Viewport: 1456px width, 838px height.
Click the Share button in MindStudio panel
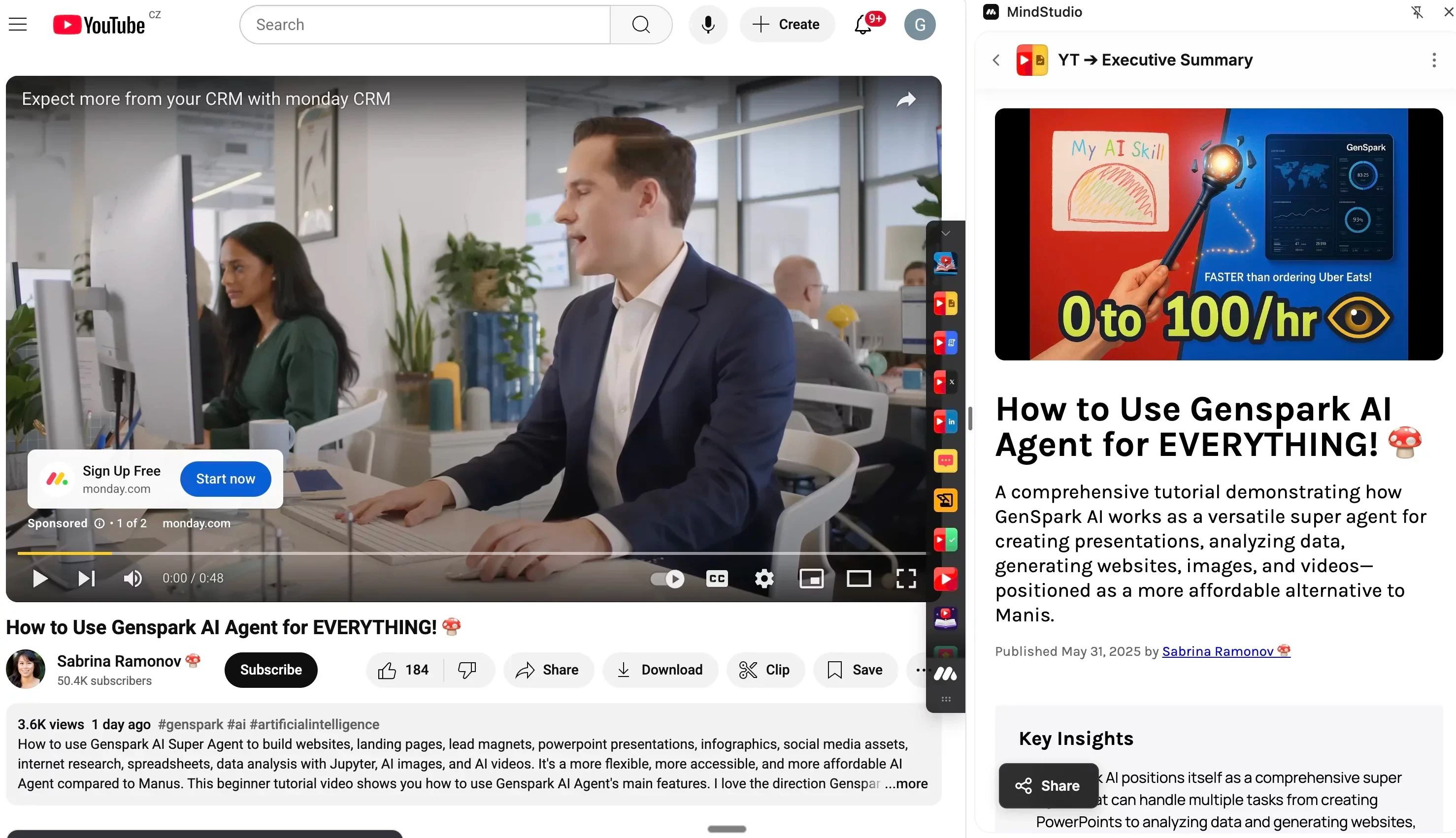coord(1048,786)
